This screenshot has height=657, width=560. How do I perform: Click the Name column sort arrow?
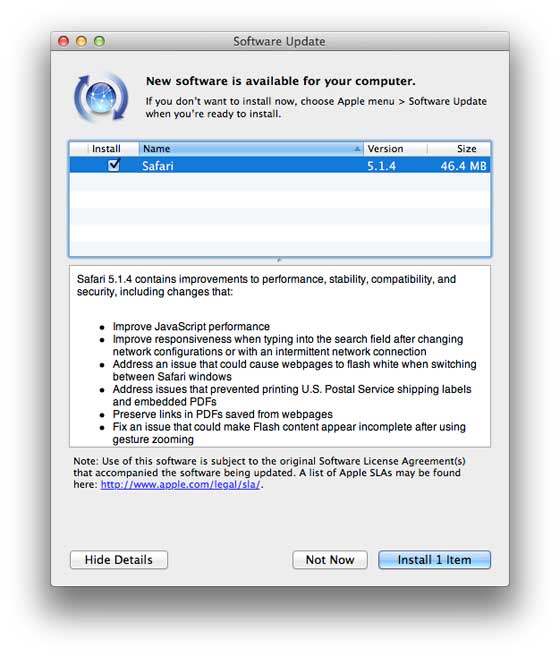click(357, 149)
